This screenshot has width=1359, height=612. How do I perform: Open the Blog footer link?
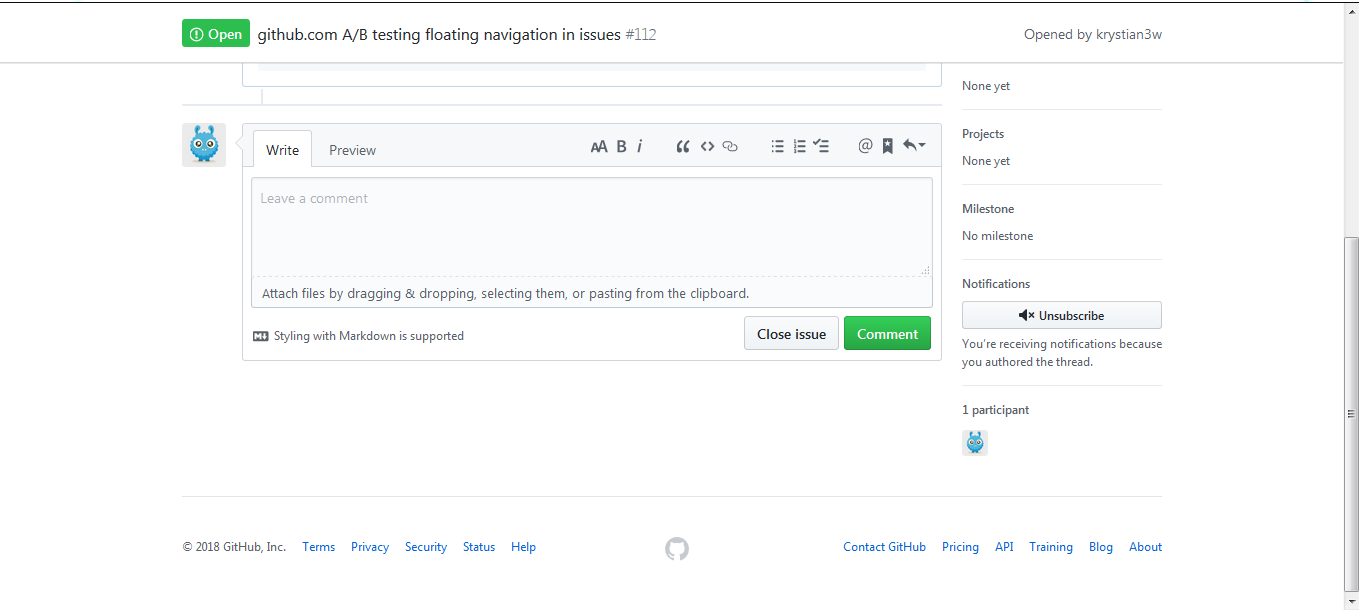[x=1101, y=547]
